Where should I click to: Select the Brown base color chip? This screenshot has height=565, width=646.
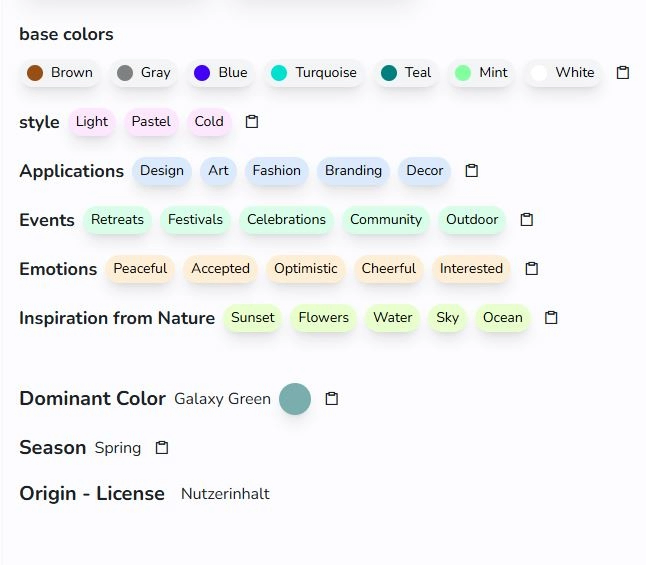tap(60, 73)
